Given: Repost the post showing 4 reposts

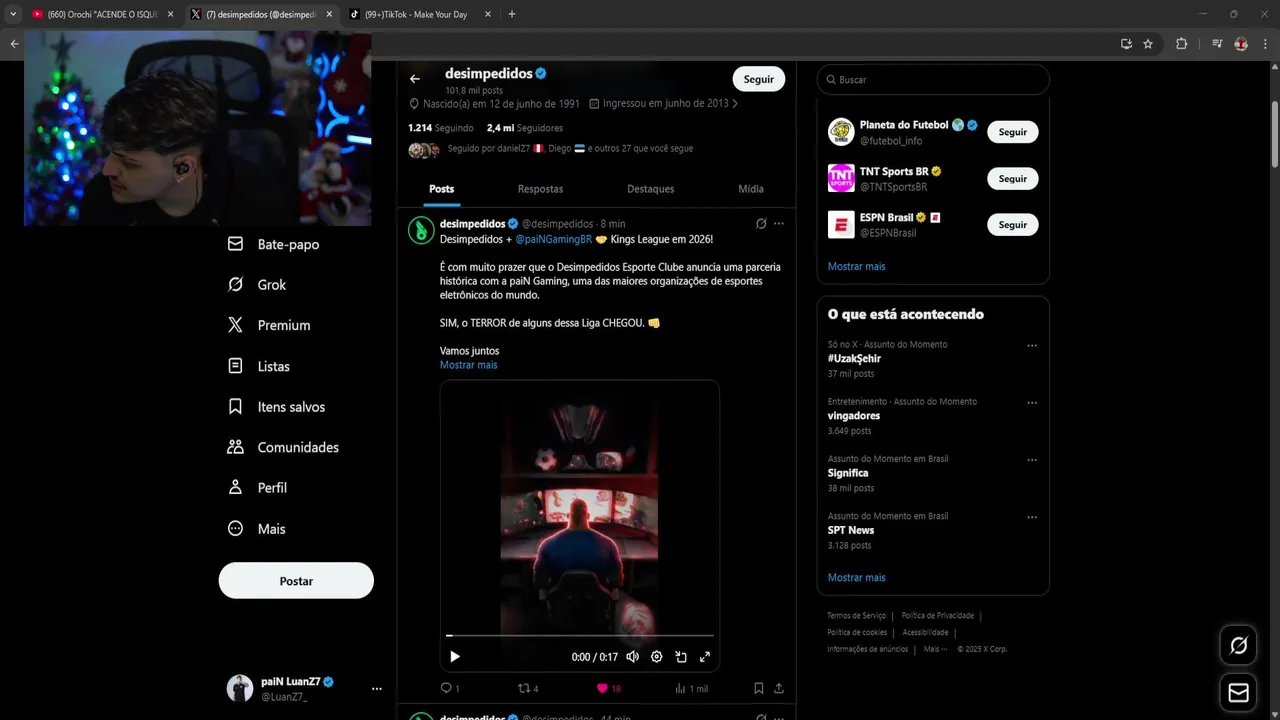Looking at the screenshot, I should pyautogui.click(x=528, y=688).
